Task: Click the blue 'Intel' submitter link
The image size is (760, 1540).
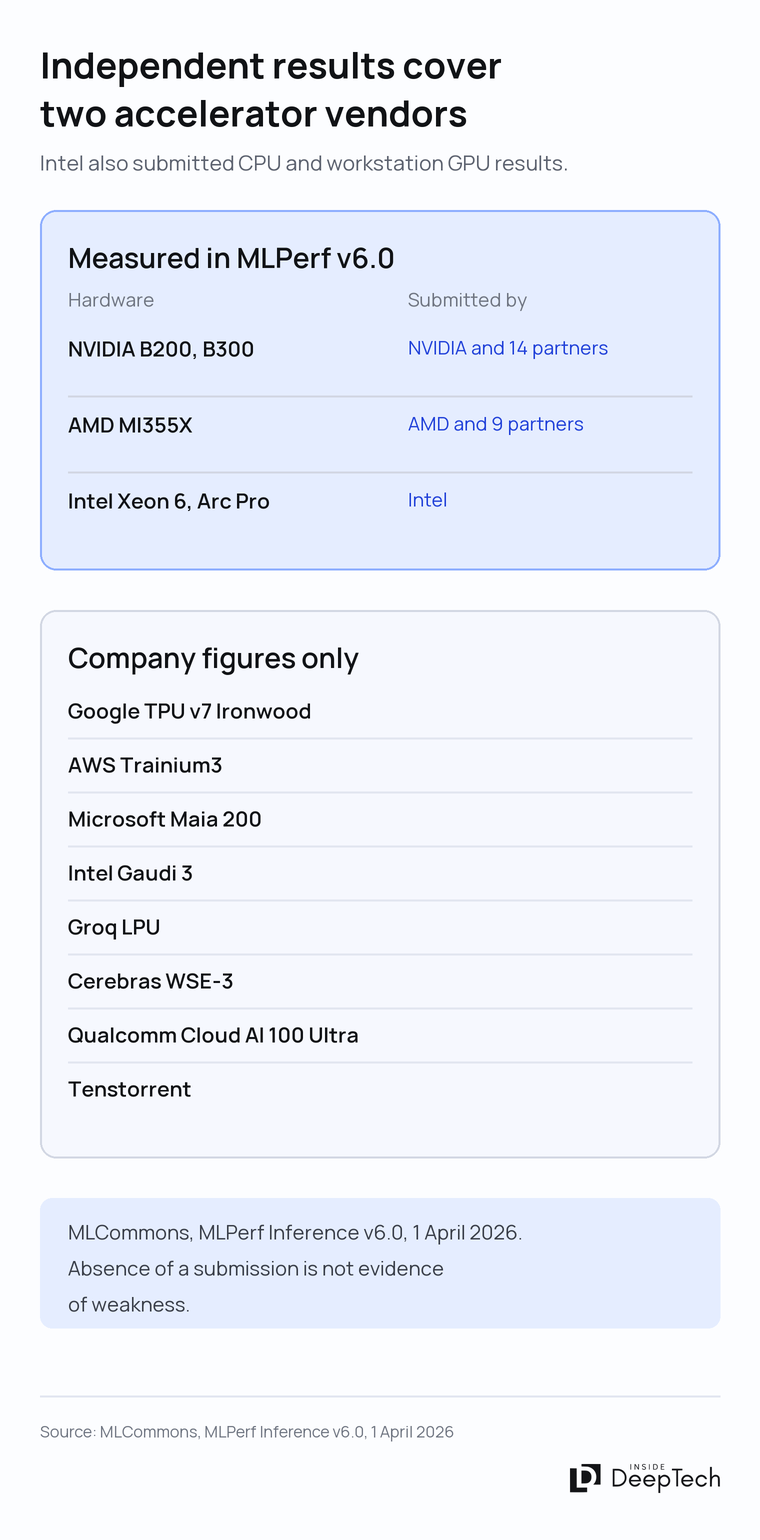Action: 427,500
